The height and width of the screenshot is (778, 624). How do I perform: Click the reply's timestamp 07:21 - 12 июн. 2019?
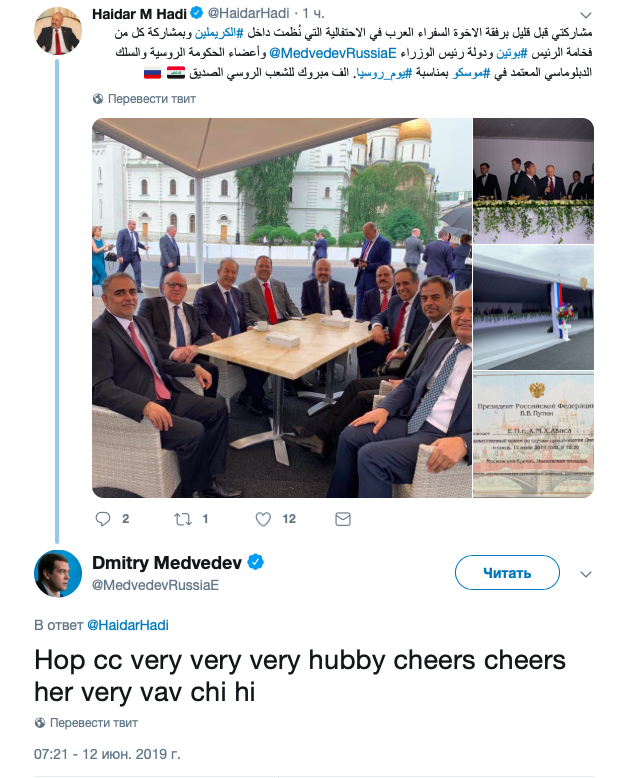107,753
